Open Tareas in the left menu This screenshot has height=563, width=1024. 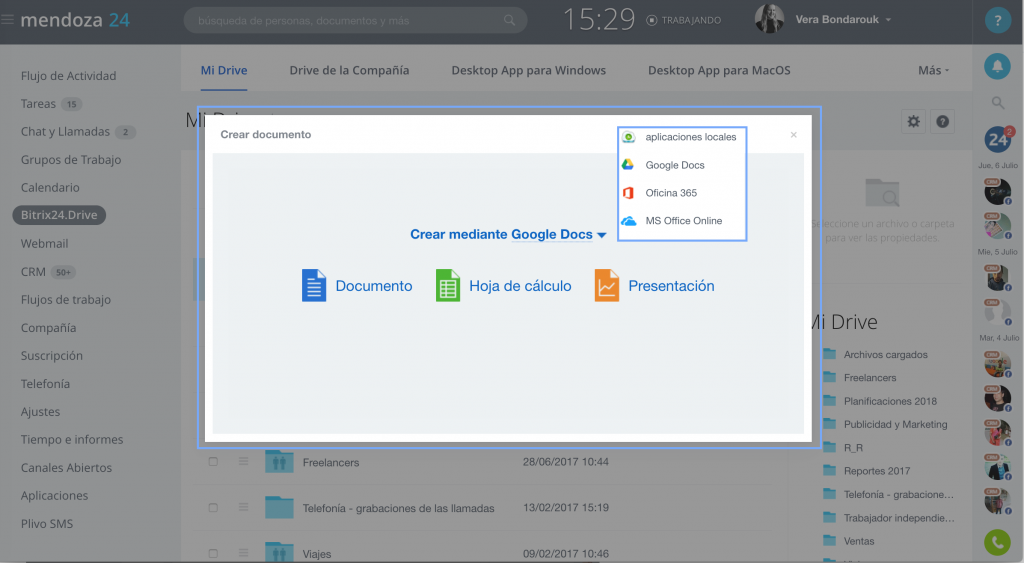click(x=38, y=104)
